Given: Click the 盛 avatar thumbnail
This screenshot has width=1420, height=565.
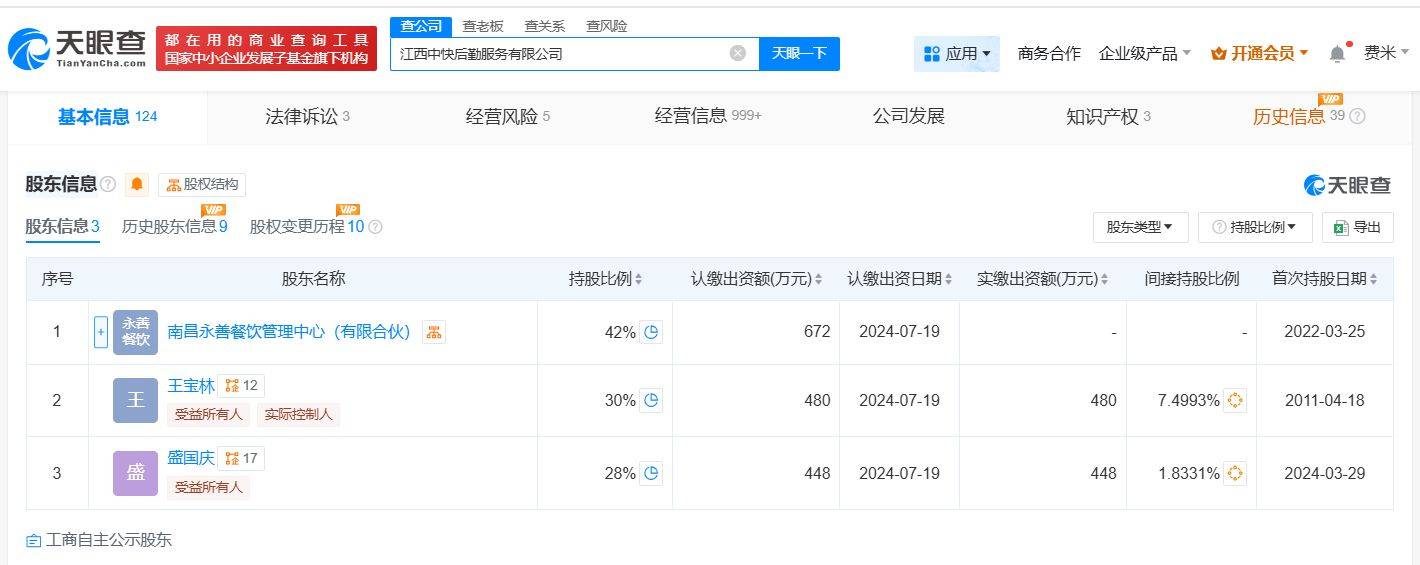Looking at the screenshot, I should pyautogui.click(x=135, y=473).
